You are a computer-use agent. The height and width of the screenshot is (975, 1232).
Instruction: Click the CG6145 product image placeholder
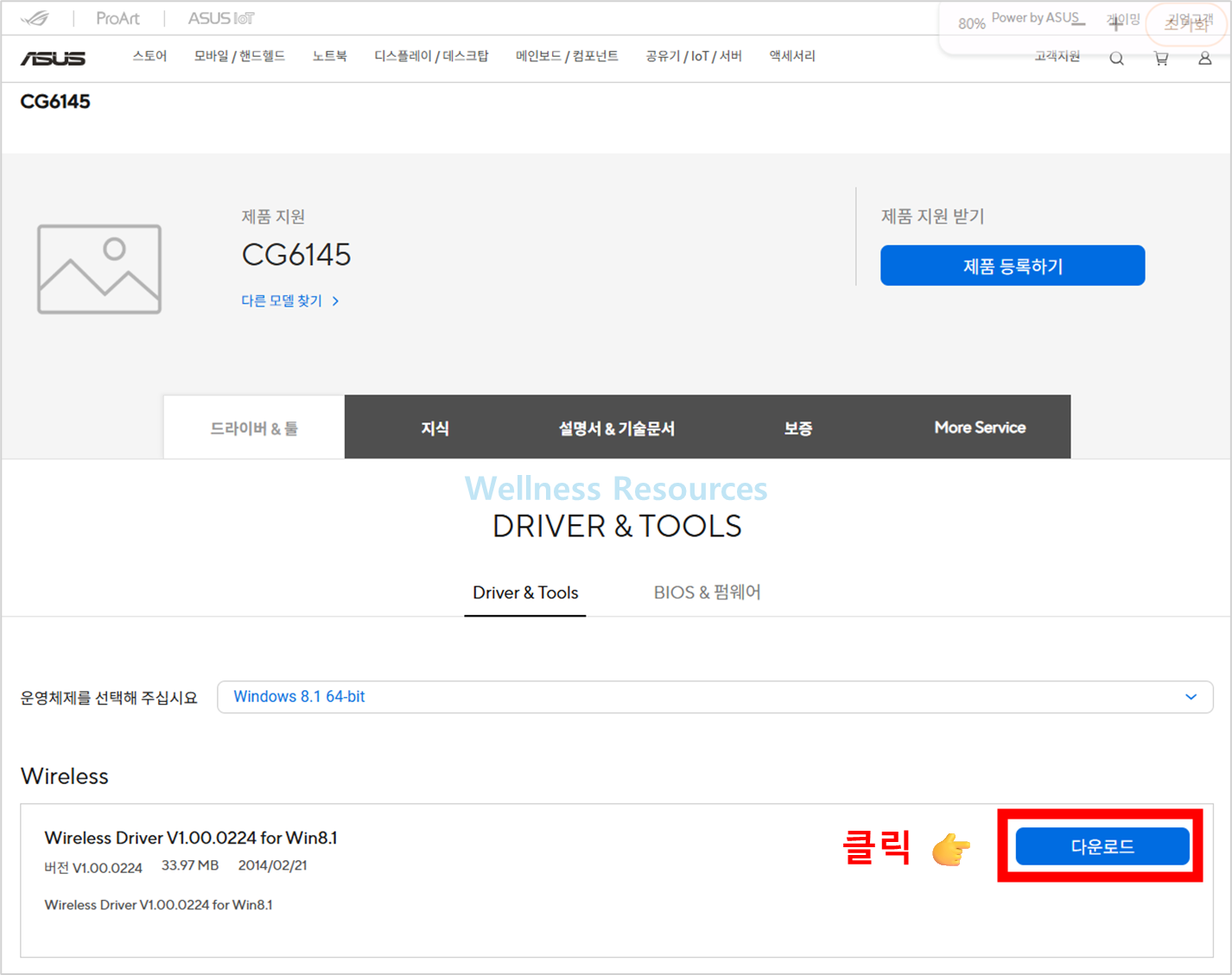tap(99, 269)
